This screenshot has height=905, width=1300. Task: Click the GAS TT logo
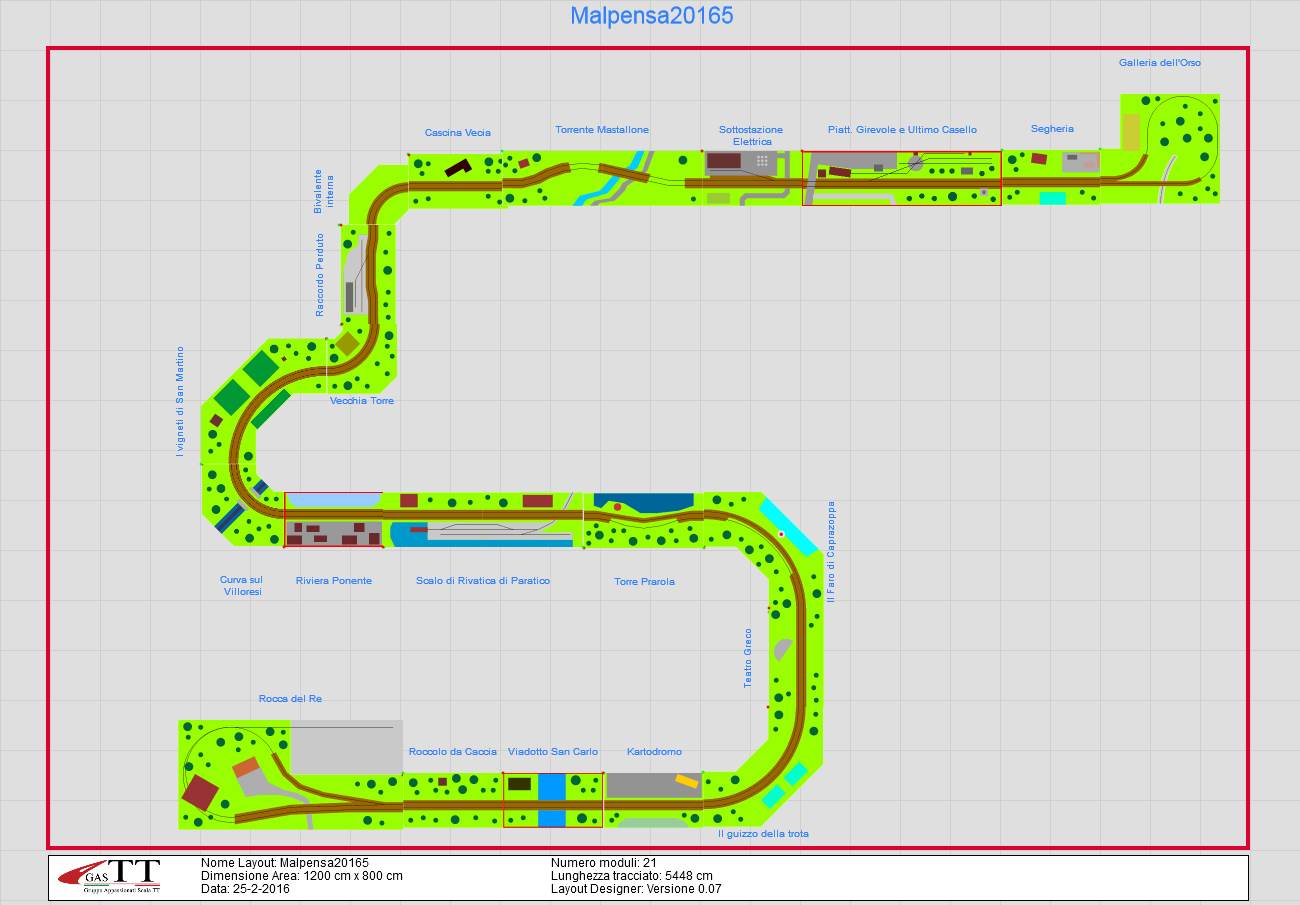[x=109, y=877]
